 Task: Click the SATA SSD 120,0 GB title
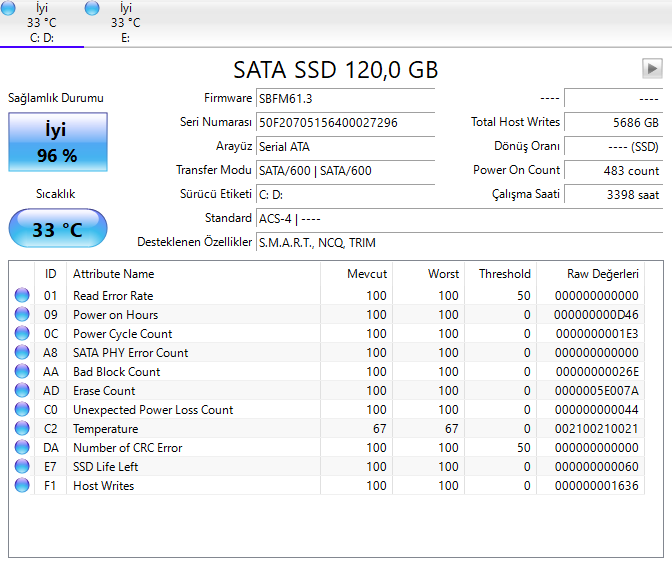[336, 70]
